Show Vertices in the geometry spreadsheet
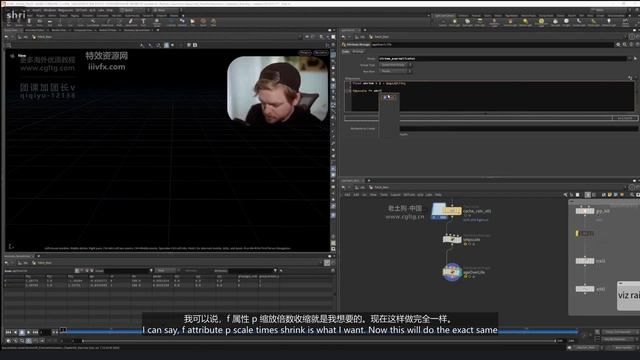The image size is (640, 360). pos(82,270)
